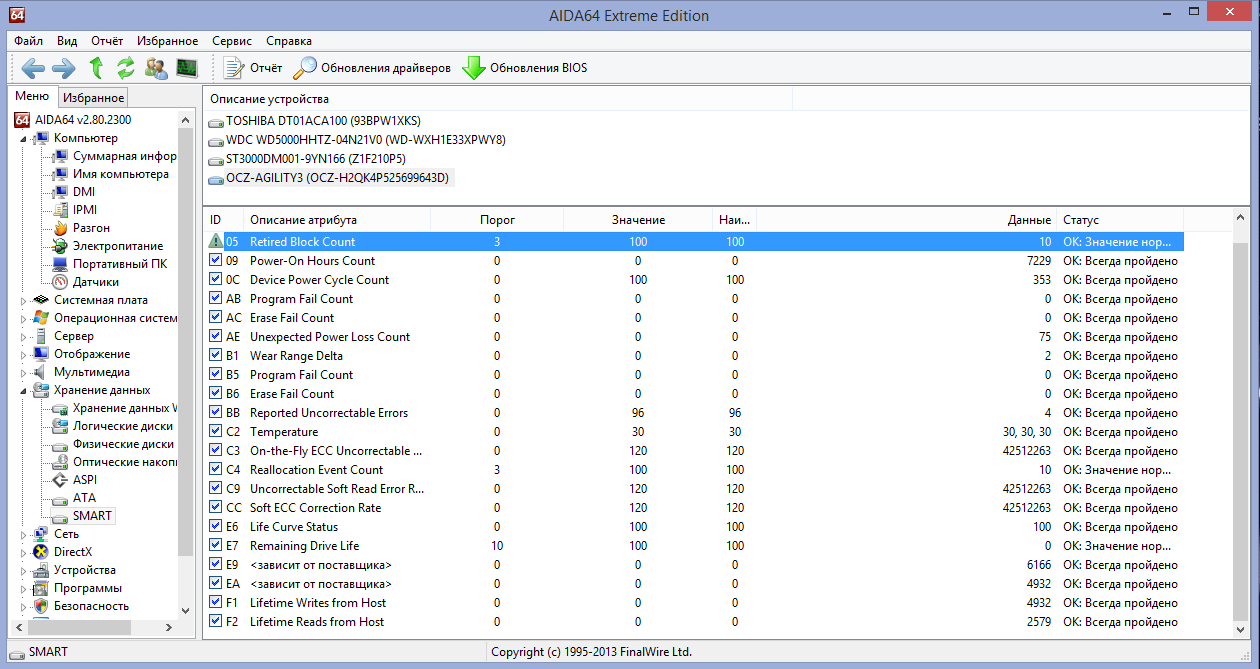The width and height of the screenshot is (1260, 669).
Task: Collapse the Хранение данных node
Action: tap(24, 390)
